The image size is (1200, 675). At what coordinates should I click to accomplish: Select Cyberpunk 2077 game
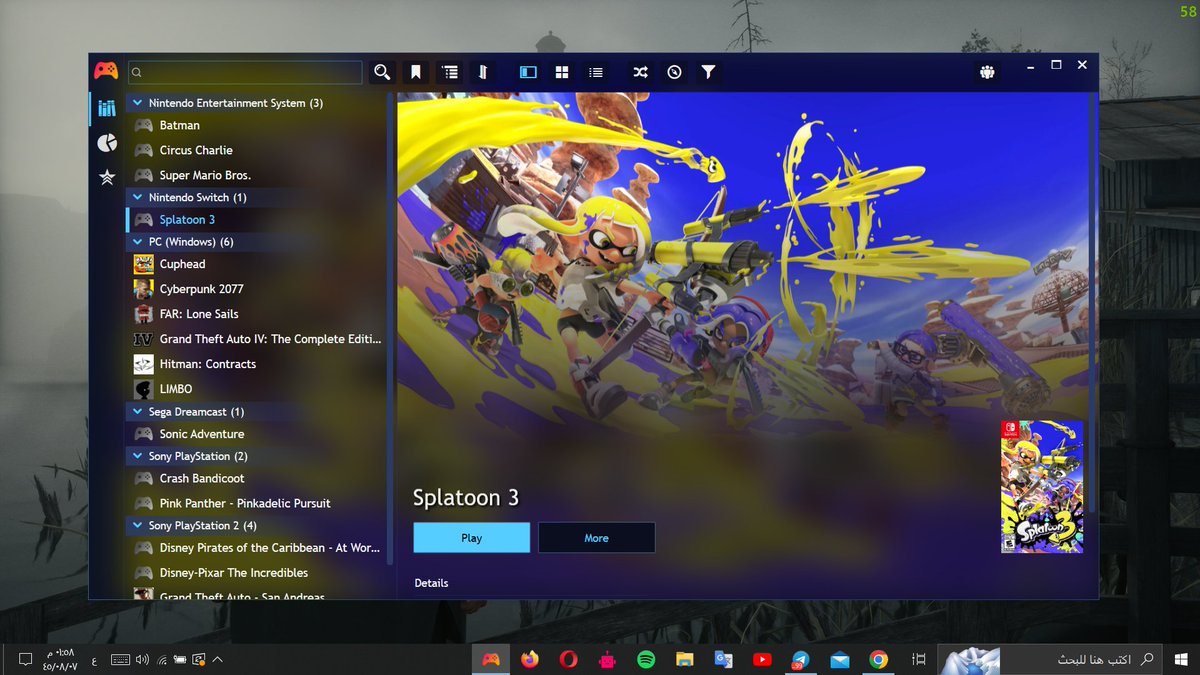257,289
